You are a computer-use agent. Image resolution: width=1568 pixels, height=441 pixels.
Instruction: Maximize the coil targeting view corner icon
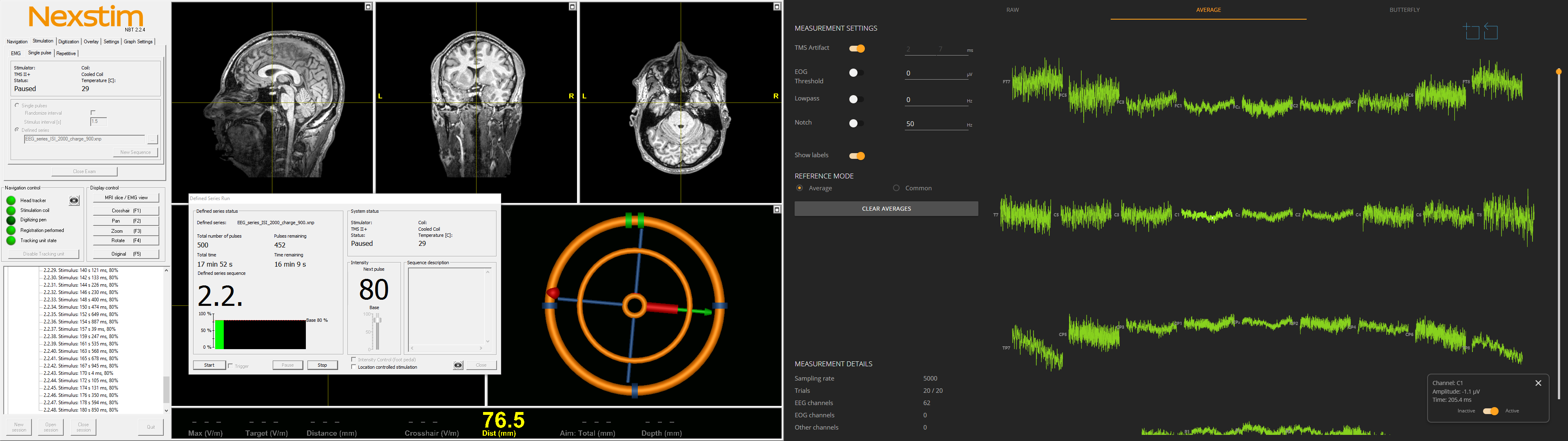point(777,209)
